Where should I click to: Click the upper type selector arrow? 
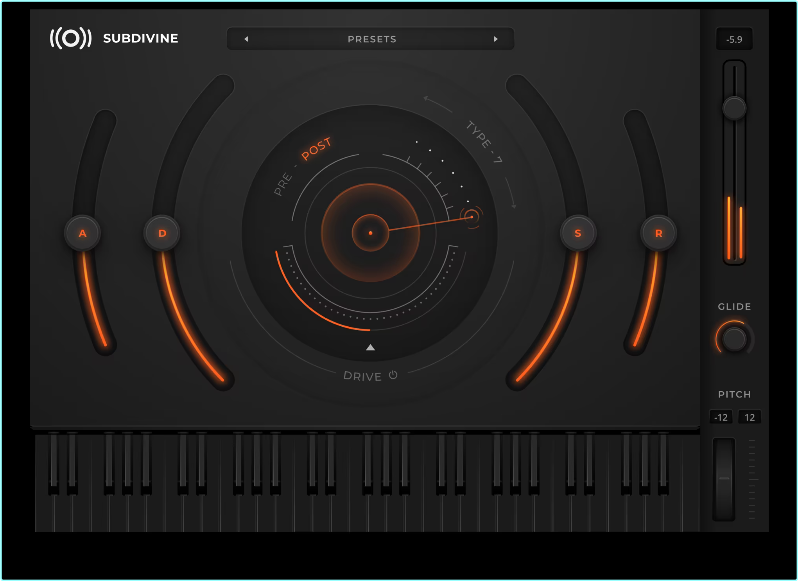(x=438, y=104)
